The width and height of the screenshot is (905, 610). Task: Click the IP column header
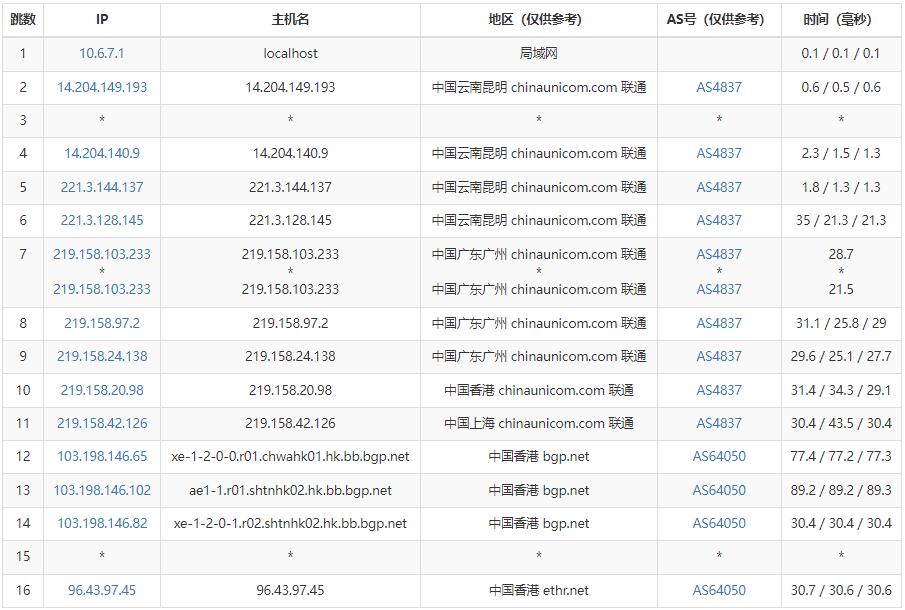tap(102, 20)
